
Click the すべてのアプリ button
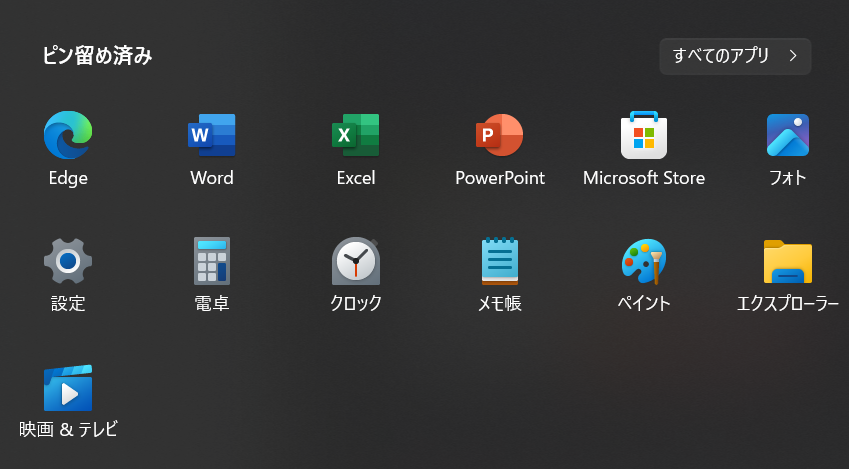pos(735,56)
